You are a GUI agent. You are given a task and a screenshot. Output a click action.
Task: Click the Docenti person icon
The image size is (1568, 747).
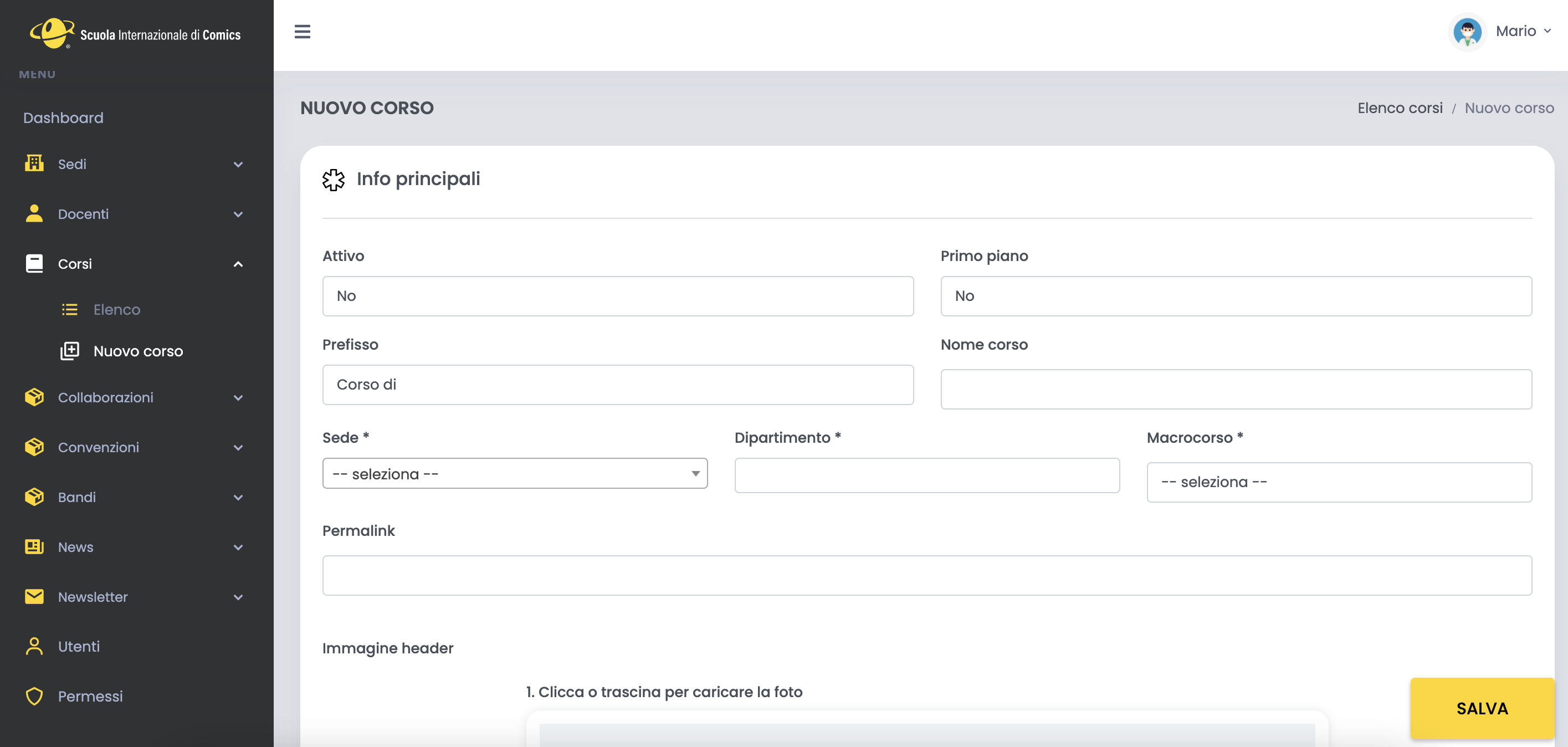click(x=34, y=213)
